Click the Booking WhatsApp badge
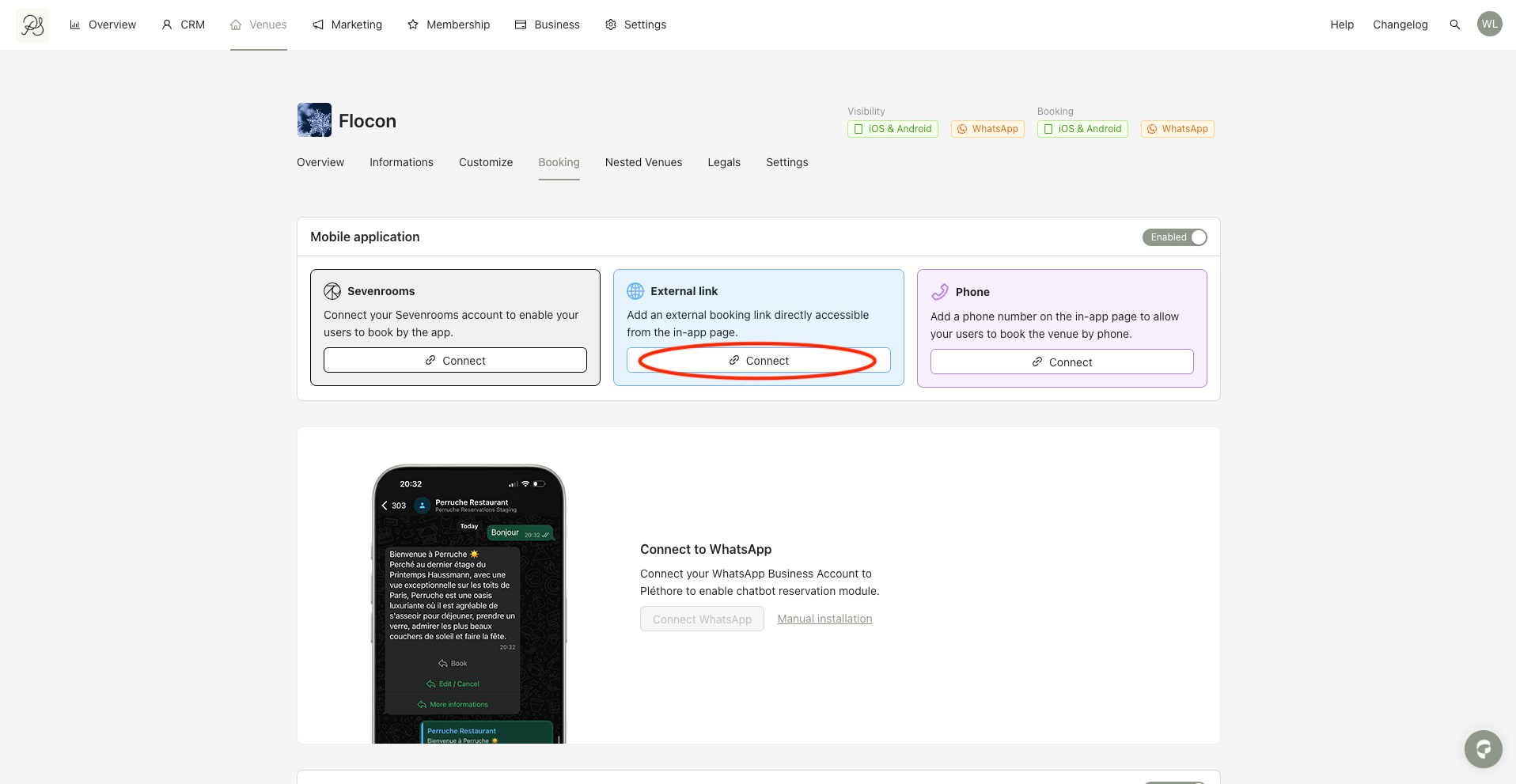The height and width of the screenshot is (784, 1516). coord(1177,129)
